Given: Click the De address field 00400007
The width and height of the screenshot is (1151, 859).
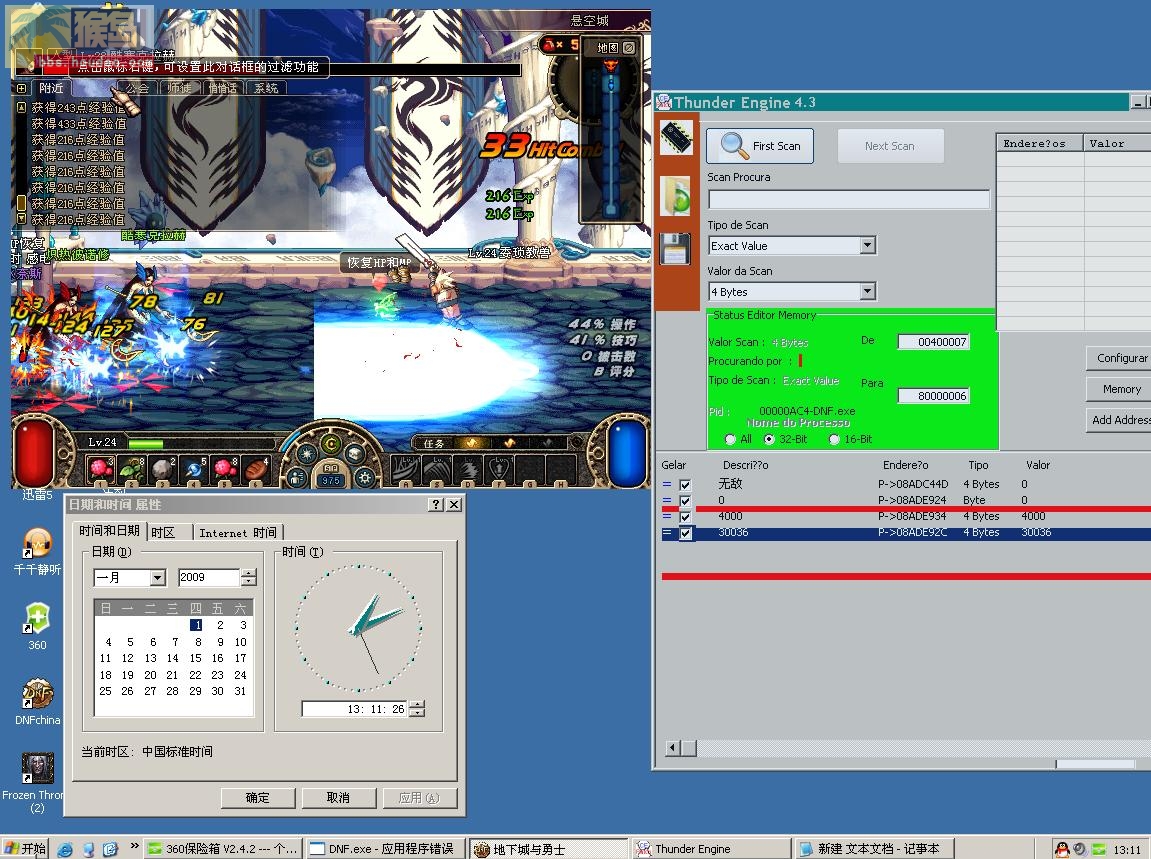Looking at the screenshot, I should coord(934,341).
